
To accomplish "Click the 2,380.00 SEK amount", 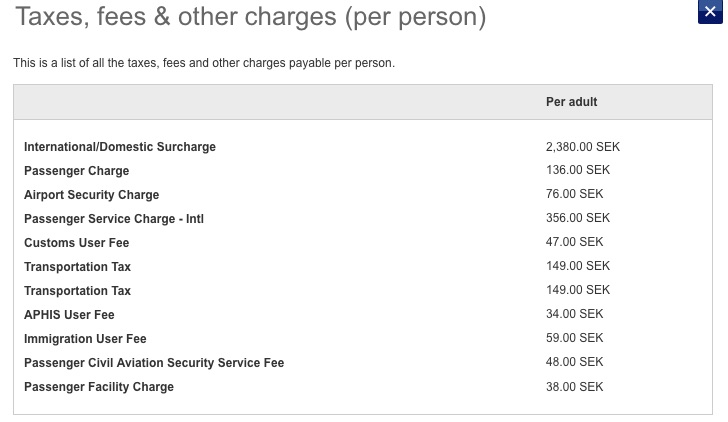I will pyautogui.click(x=583, y=147).
